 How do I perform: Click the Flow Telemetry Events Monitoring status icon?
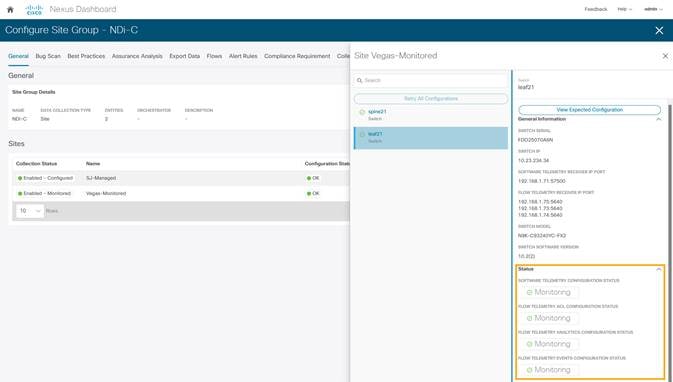click(529, 370)
